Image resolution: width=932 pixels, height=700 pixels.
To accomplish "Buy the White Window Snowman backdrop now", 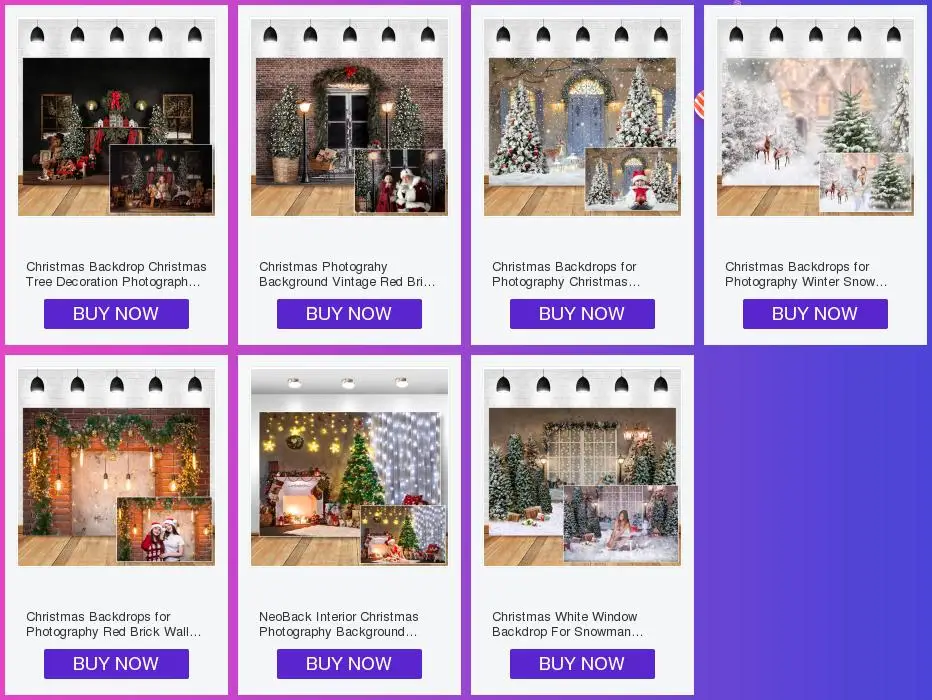I will [x=582, y=664].
